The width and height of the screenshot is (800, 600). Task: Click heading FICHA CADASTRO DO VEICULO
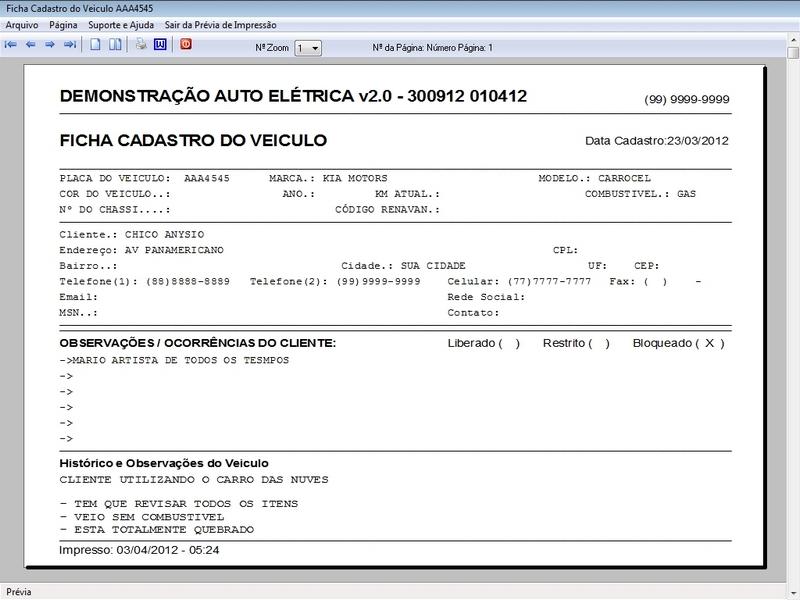tap(193, 140)
